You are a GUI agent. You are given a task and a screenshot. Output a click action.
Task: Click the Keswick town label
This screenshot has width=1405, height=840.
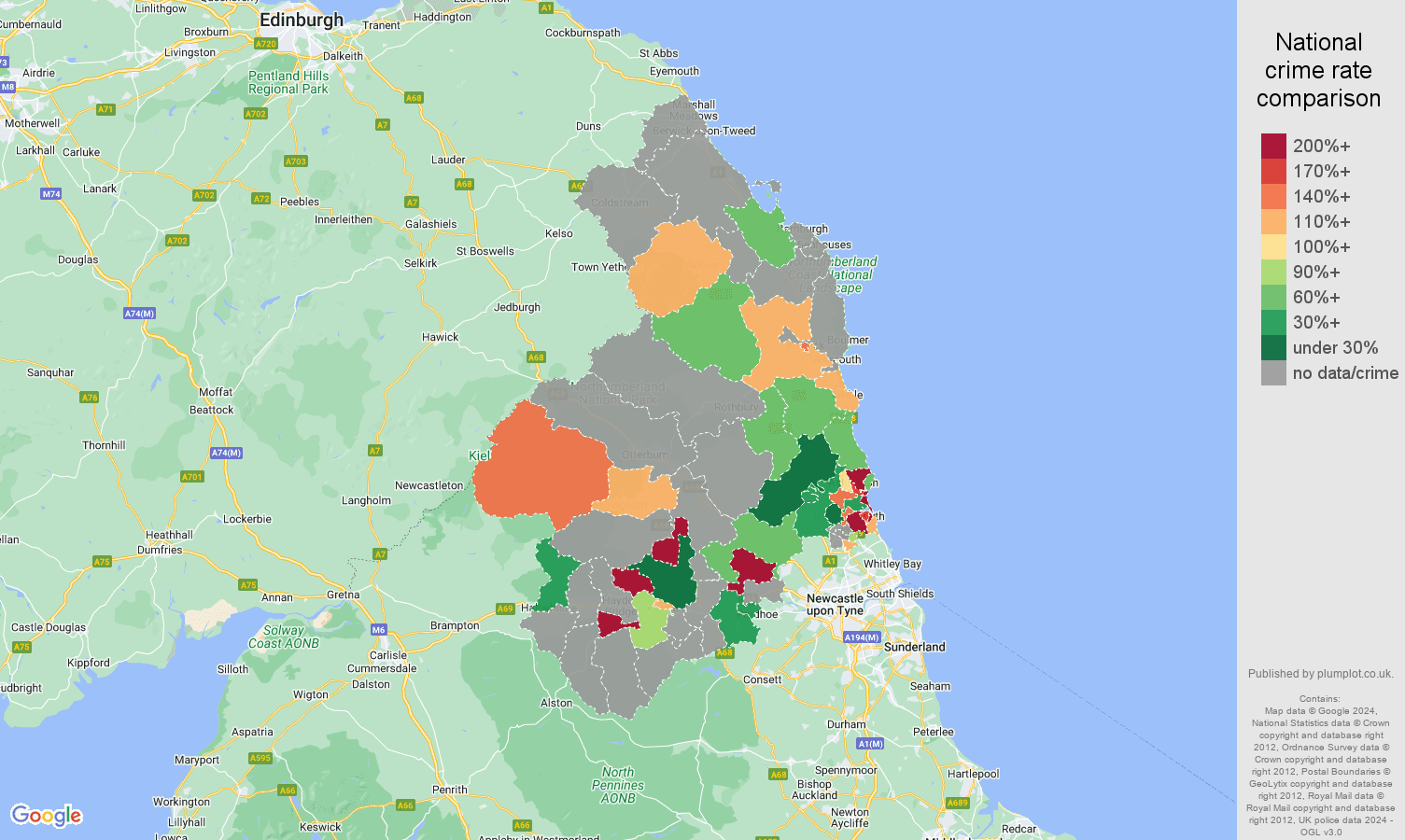tap(320, 827)
